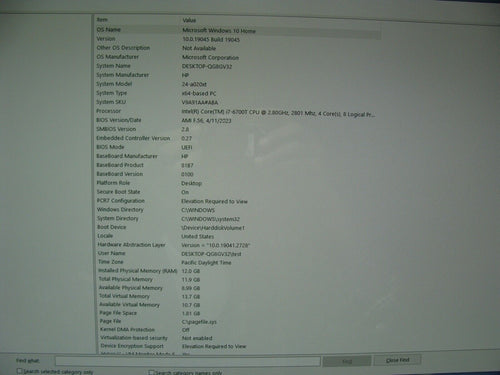Click the Find button

coord(347,361)
